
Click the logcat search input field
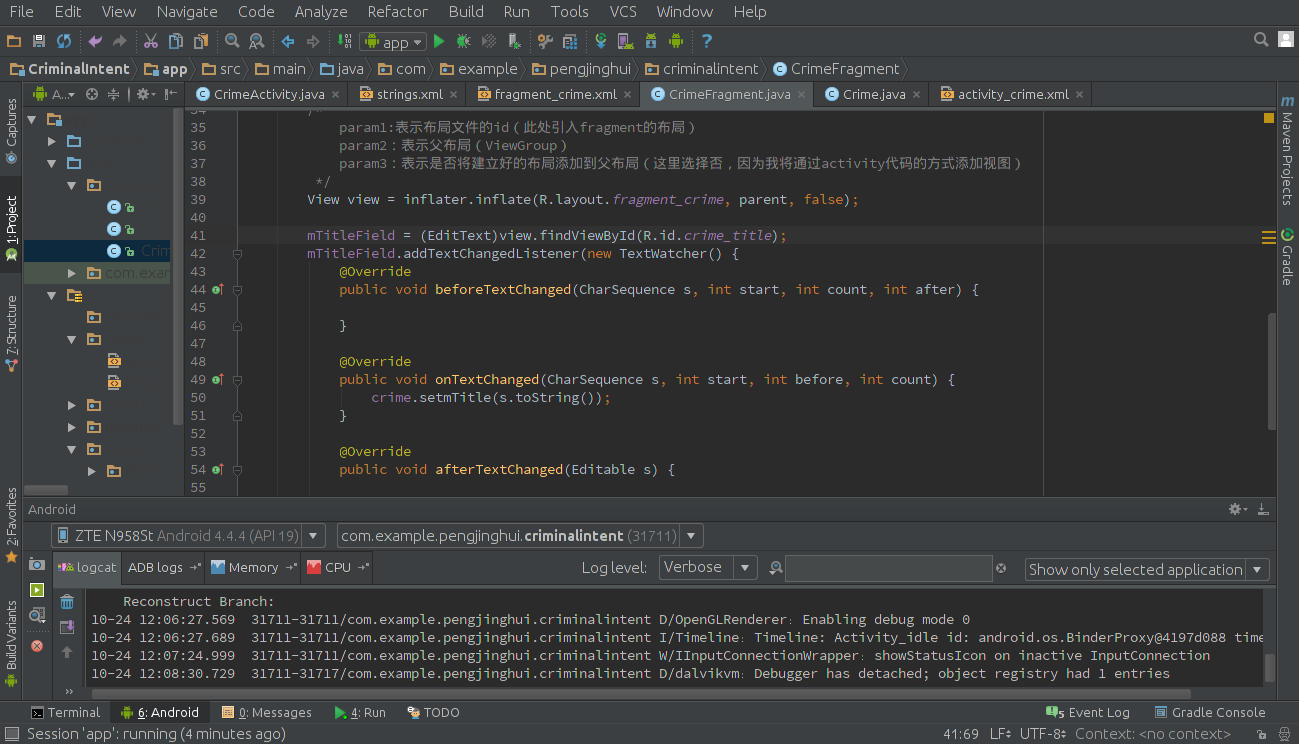tap(888, 568)
